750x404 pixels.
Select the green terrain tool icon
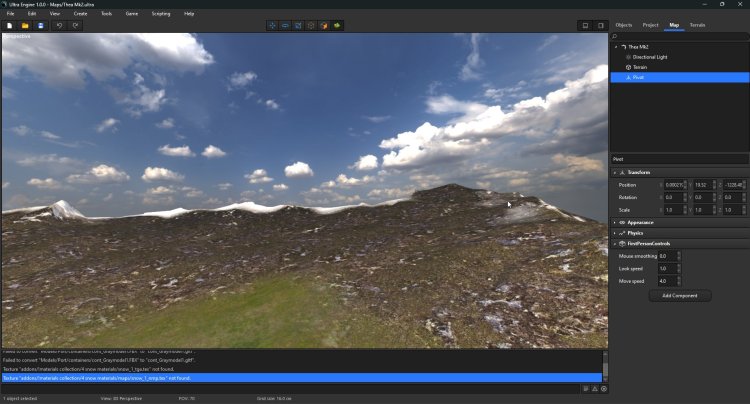(337, 25)
